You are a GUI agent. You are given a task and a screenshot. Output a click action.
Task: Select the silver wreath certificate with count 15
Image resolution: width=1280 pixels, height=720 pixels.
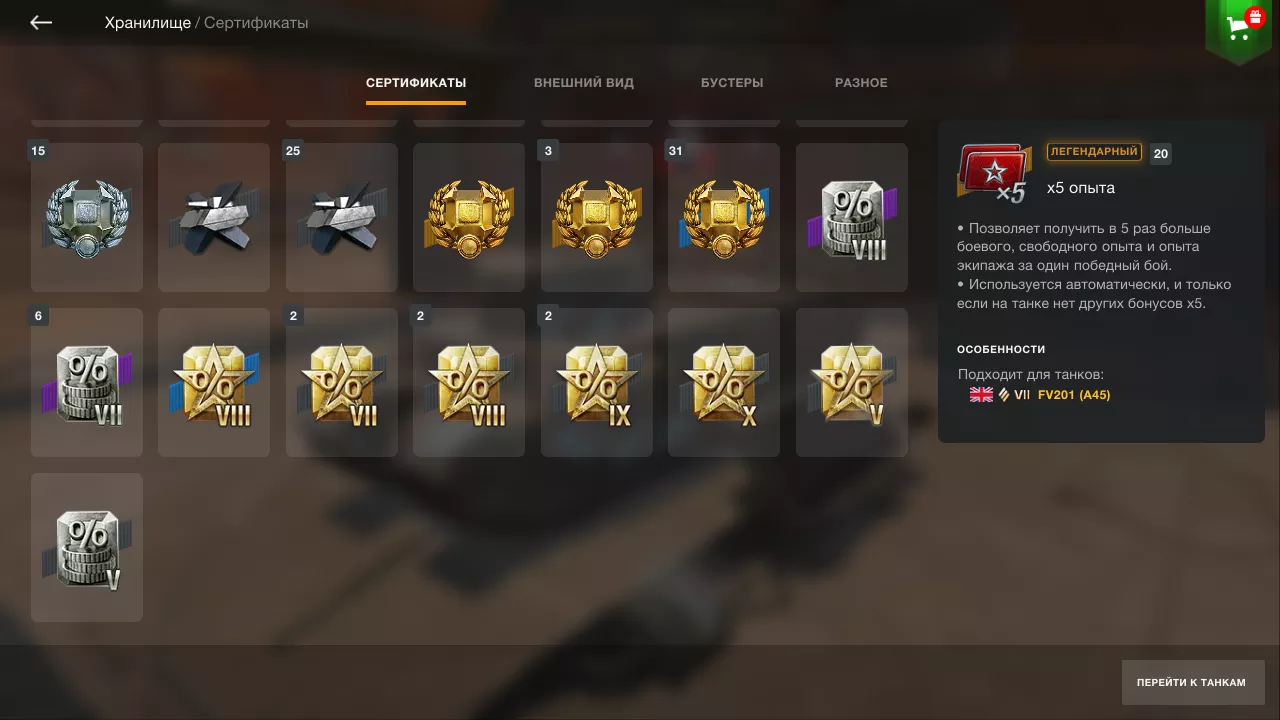(x=87, y=217)
